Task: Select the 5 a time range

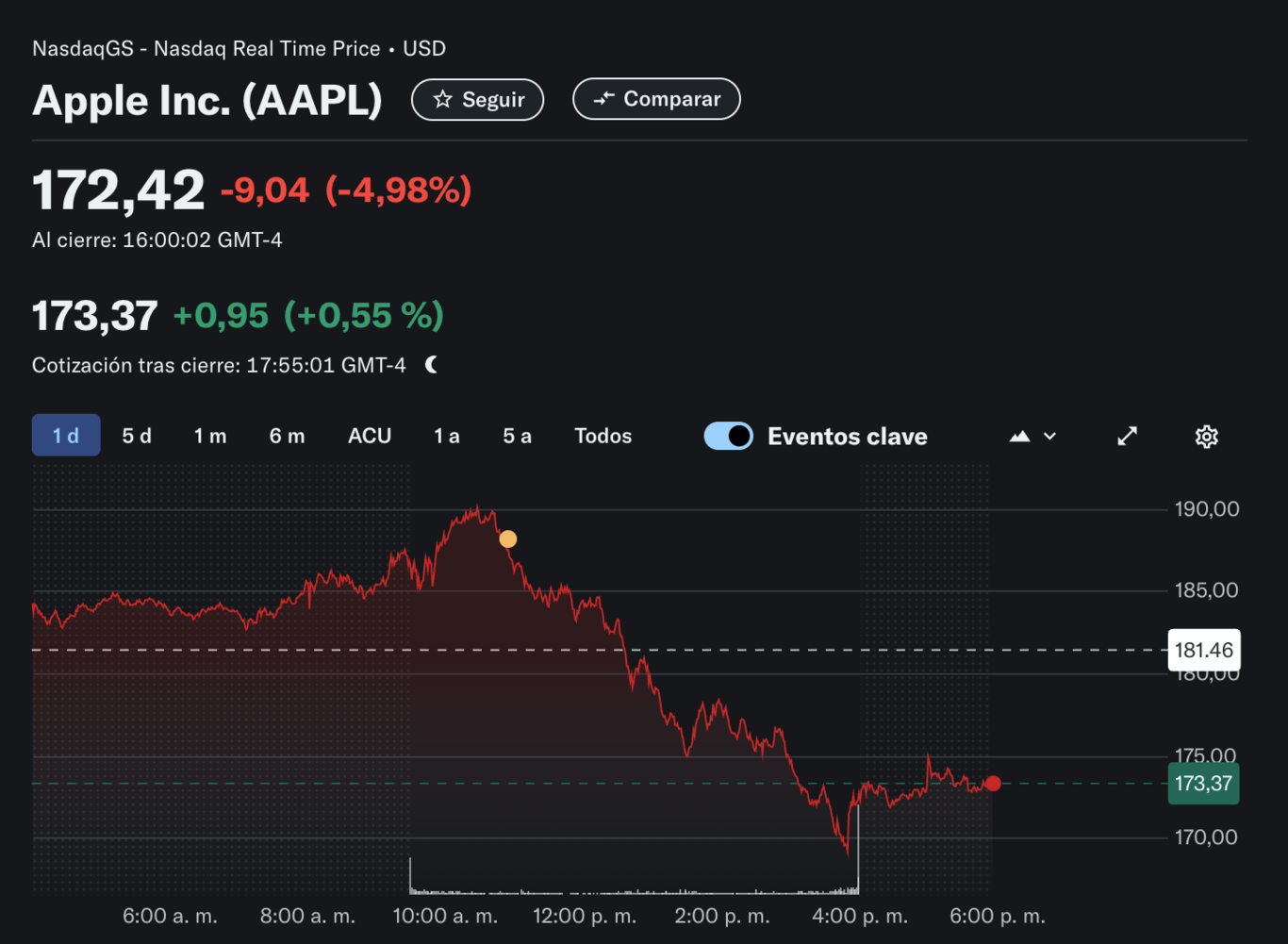Action: click(517, 436)
